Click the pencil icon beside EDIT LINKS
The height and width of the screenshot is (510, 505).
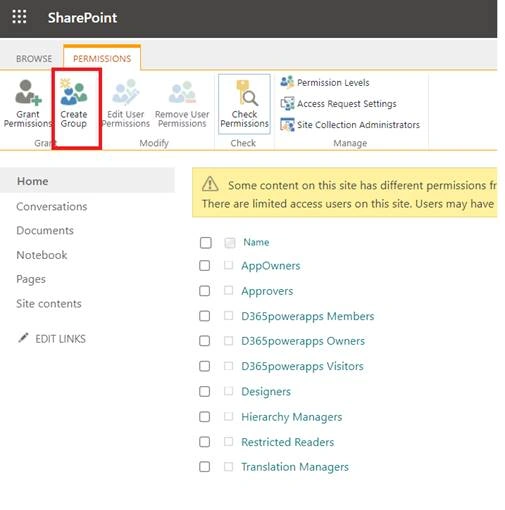(23, 337)
